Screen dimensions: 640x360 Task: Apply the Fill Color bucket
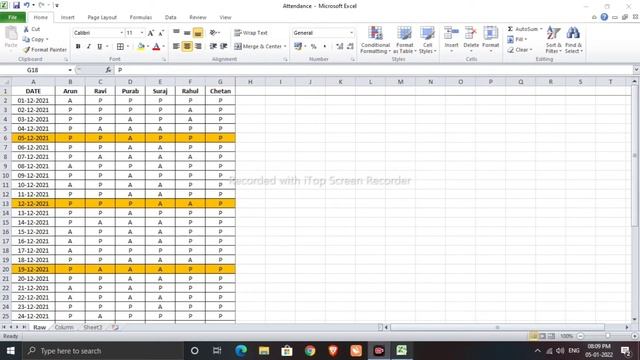pyautogui.click(x=141, y=47)
